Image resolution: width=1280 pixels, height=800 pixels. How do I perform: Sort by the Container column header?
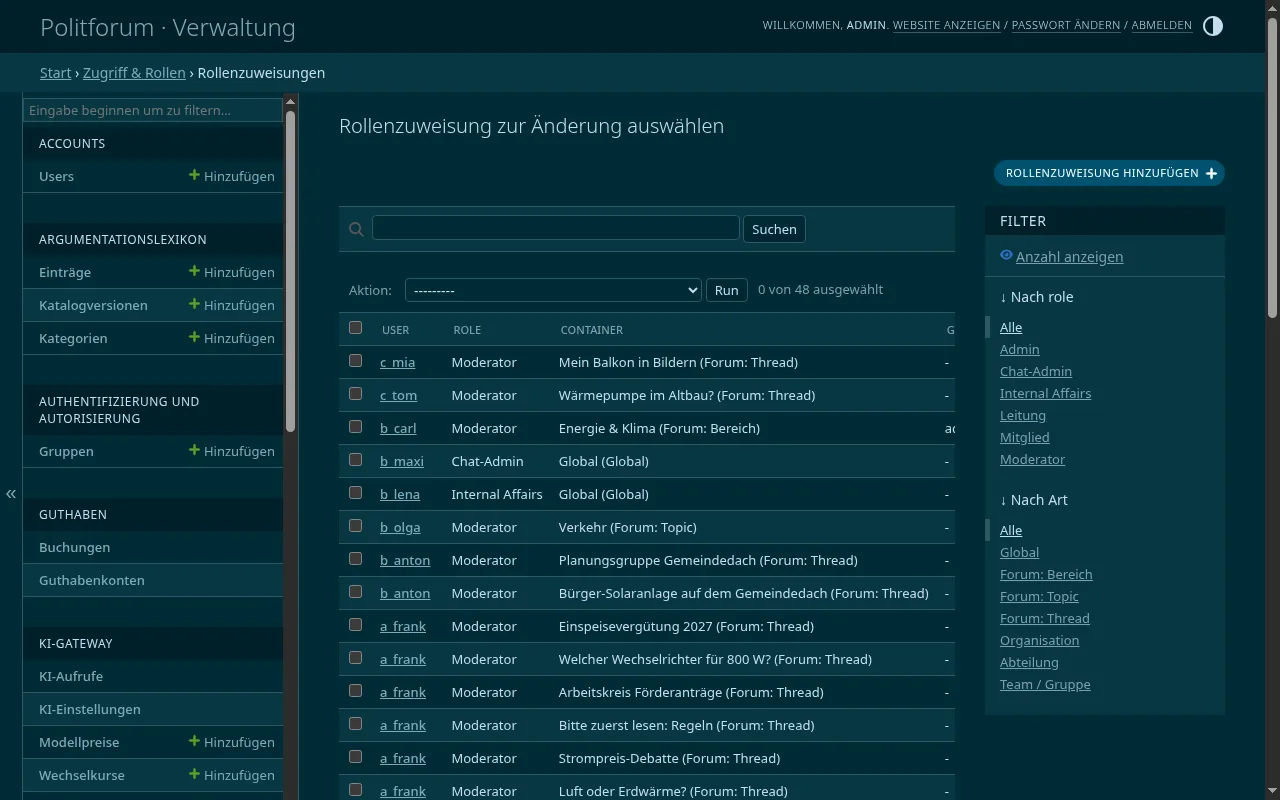591,329
